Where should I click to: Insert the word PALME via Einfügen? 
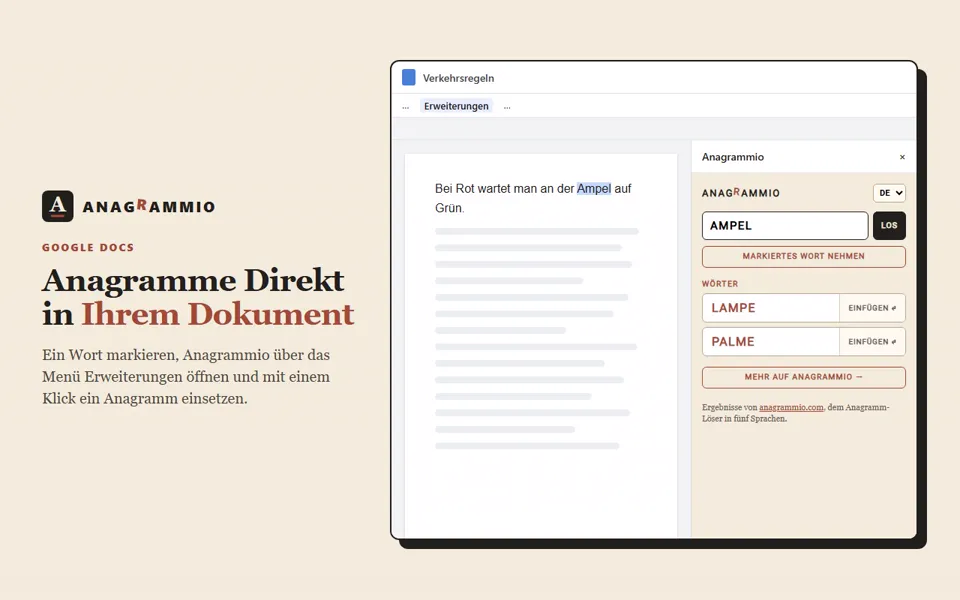point(872,342)
